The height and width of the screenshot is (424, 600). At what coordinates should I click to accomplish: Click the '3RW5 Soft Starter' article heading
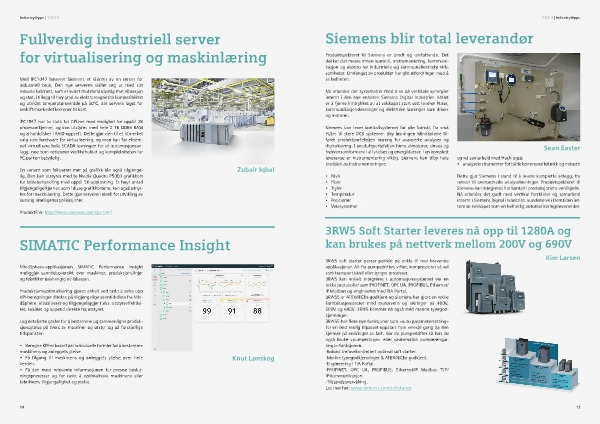pyautogui.click(x=448, y=237)
